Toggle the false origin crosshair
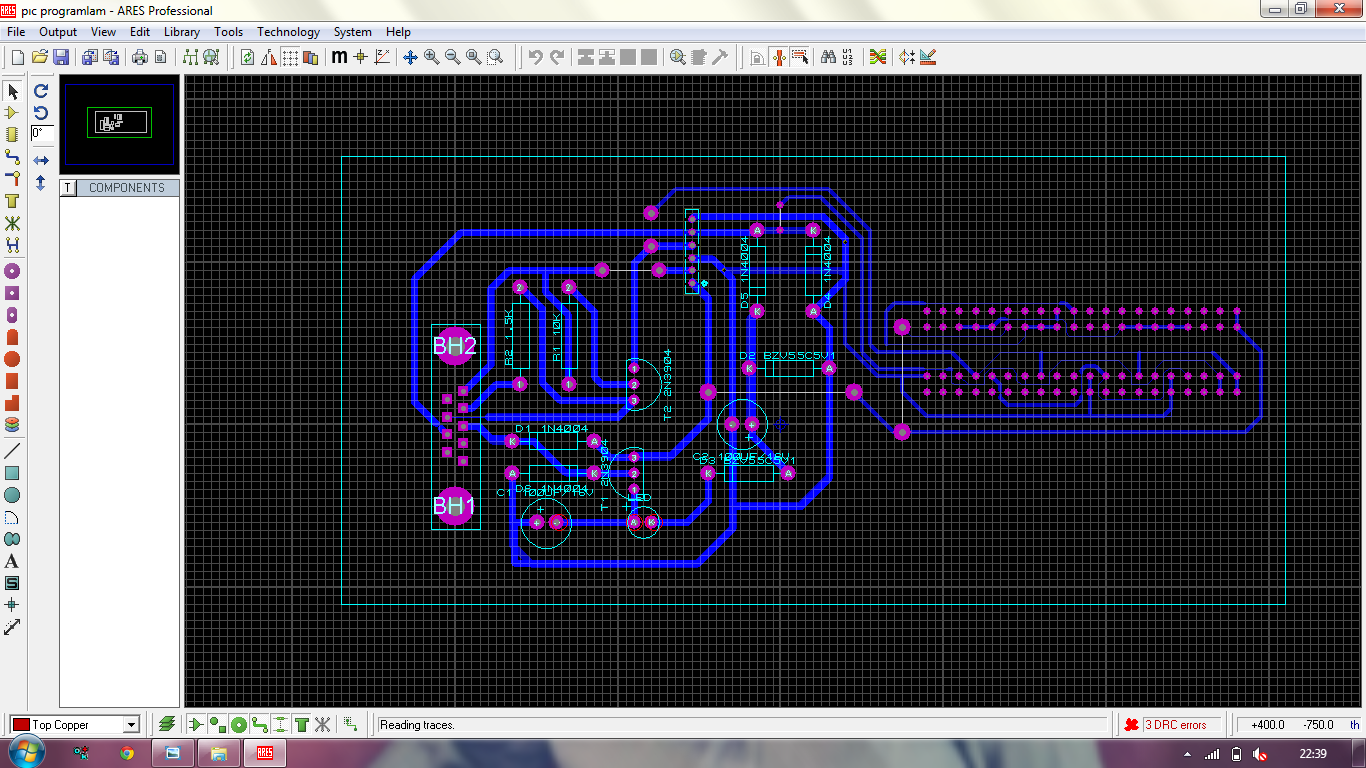The image size is (1366, 768). click(360, 57)
